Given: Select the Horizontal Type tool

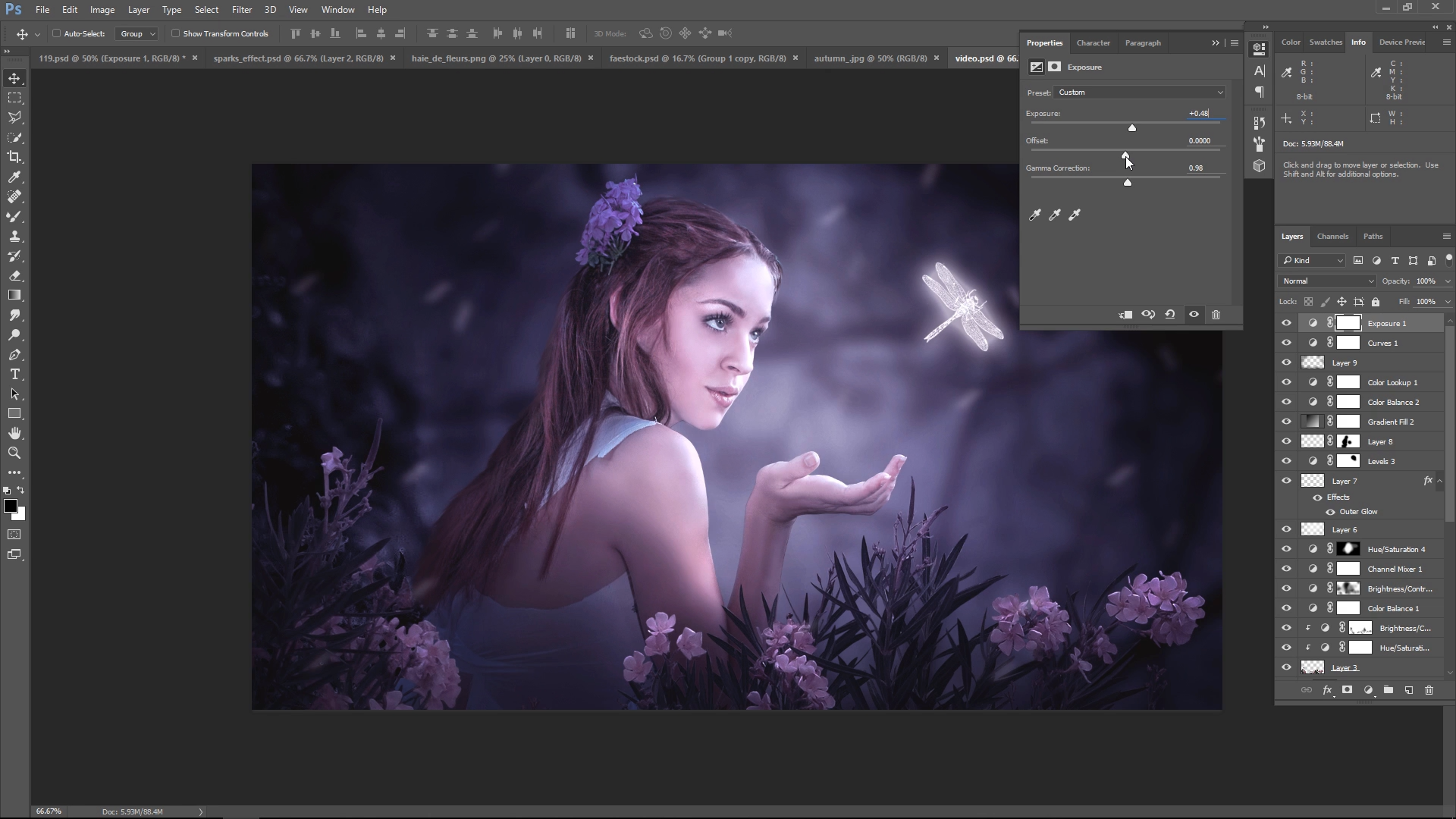Looking at the screenshot, I should tap(14, 374).
